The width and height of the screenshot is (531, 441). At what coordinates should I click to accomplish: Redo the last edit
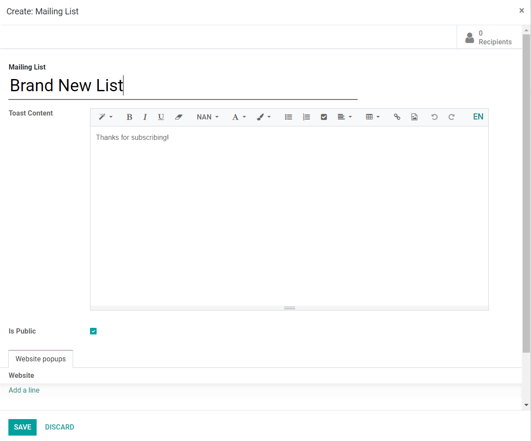tap(451, 117)
